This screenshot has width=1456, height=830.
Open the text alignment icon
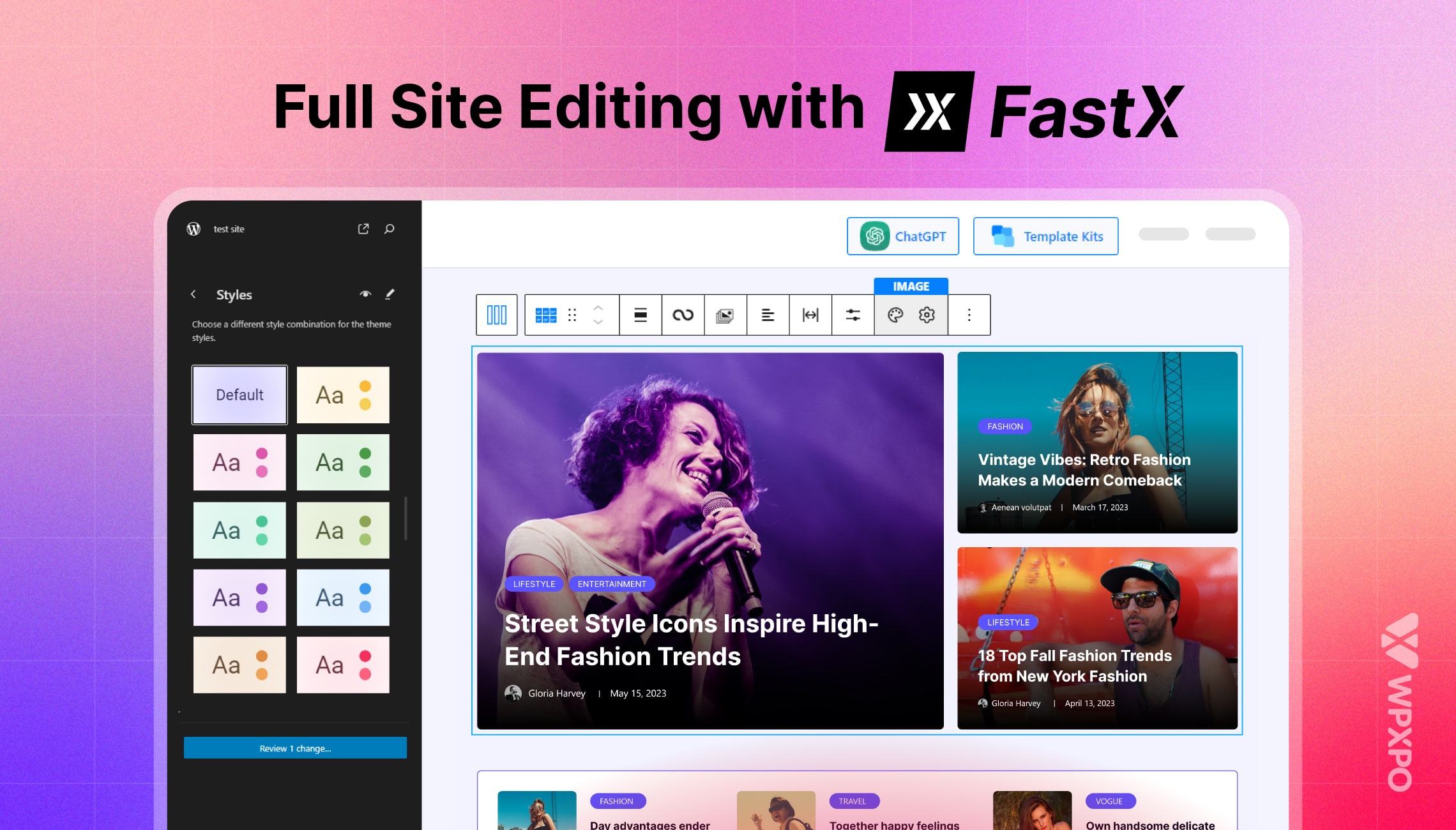click(x=768, y=315)
